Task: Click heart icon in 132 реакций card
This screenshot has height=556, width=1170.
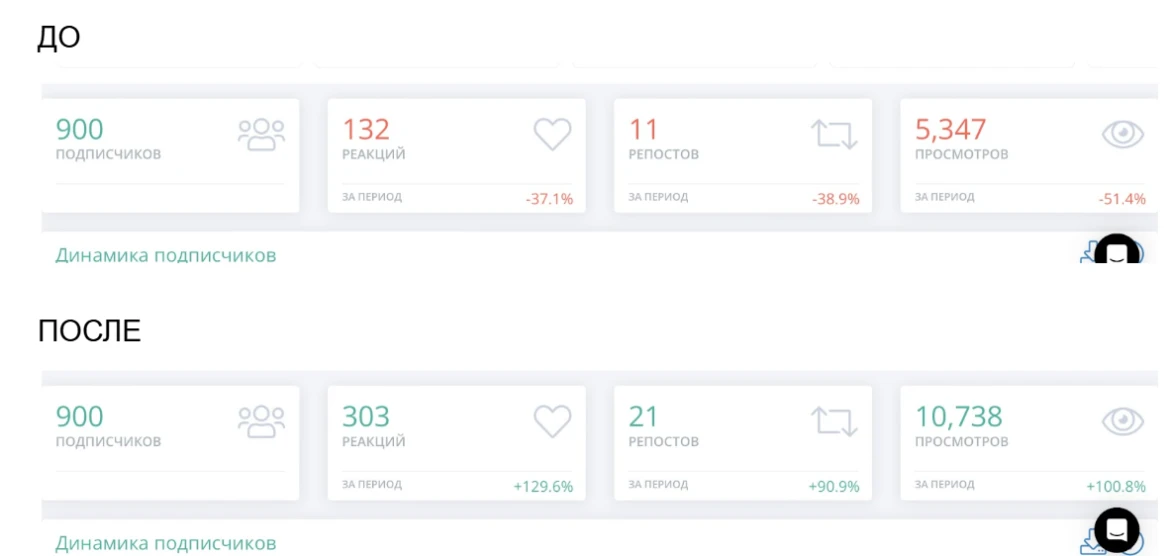Action: (552, 134)
